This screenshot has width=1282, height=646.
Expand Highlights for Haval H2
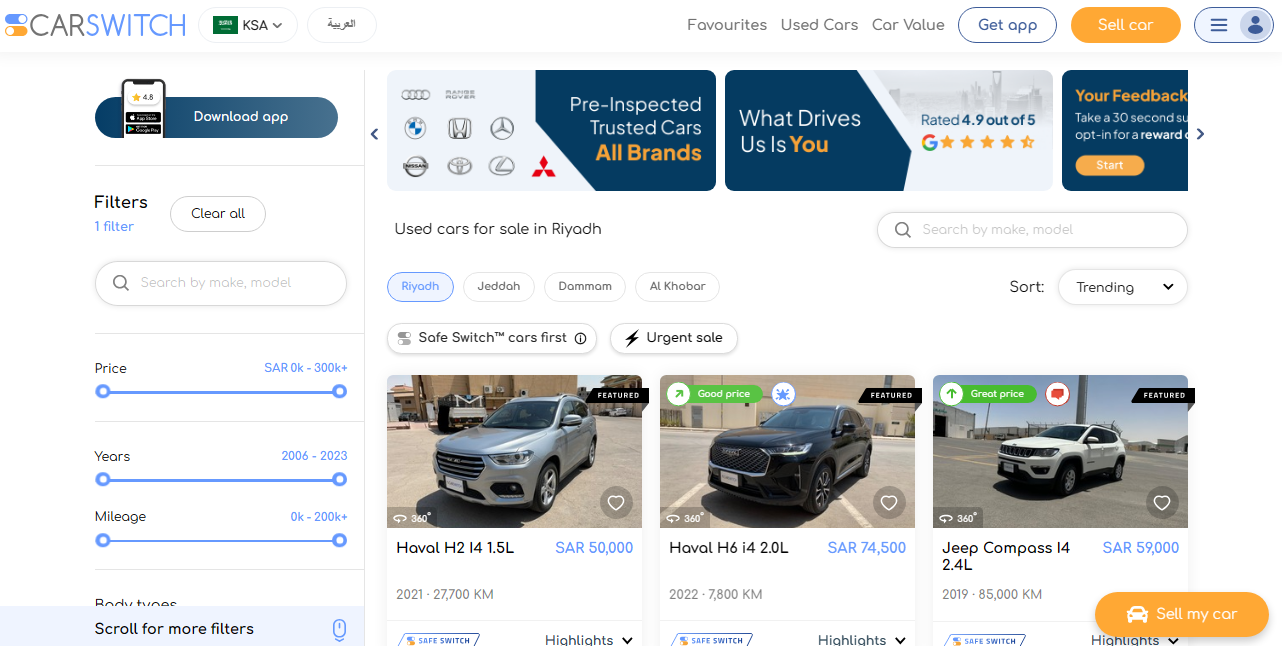[x=589, y=640]
